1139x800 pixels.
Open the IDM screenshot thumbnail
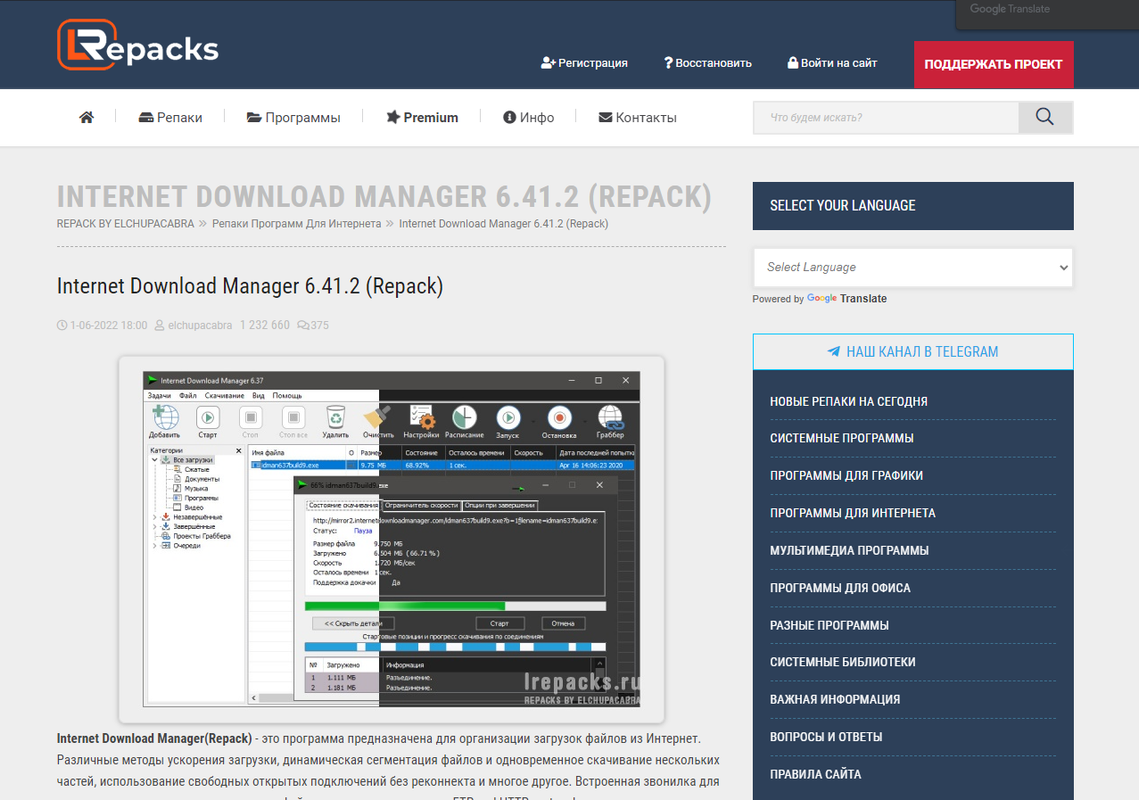pos(392,539)
